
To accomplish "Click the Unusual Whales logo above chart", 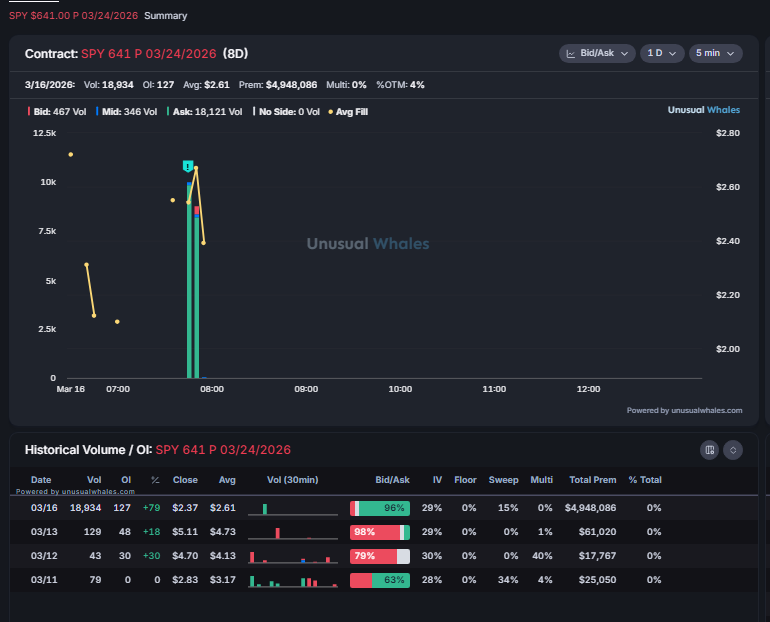I will [704, 110].
